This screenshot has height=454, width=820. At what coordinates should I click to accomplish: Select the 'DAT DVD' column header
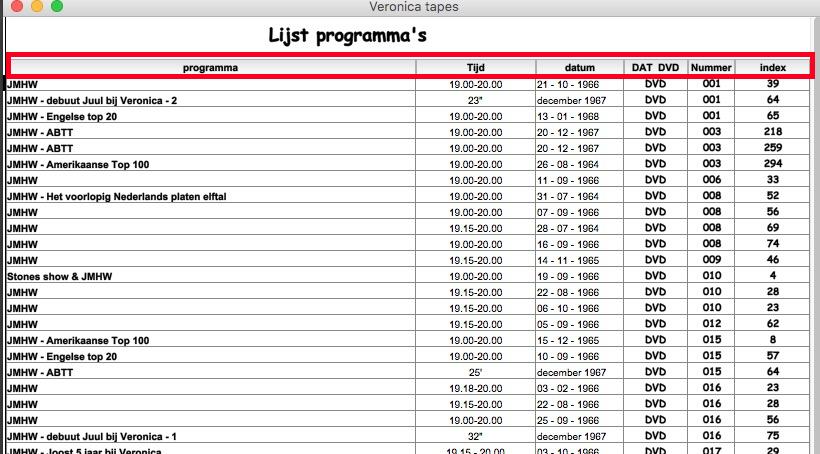[655, 68]
